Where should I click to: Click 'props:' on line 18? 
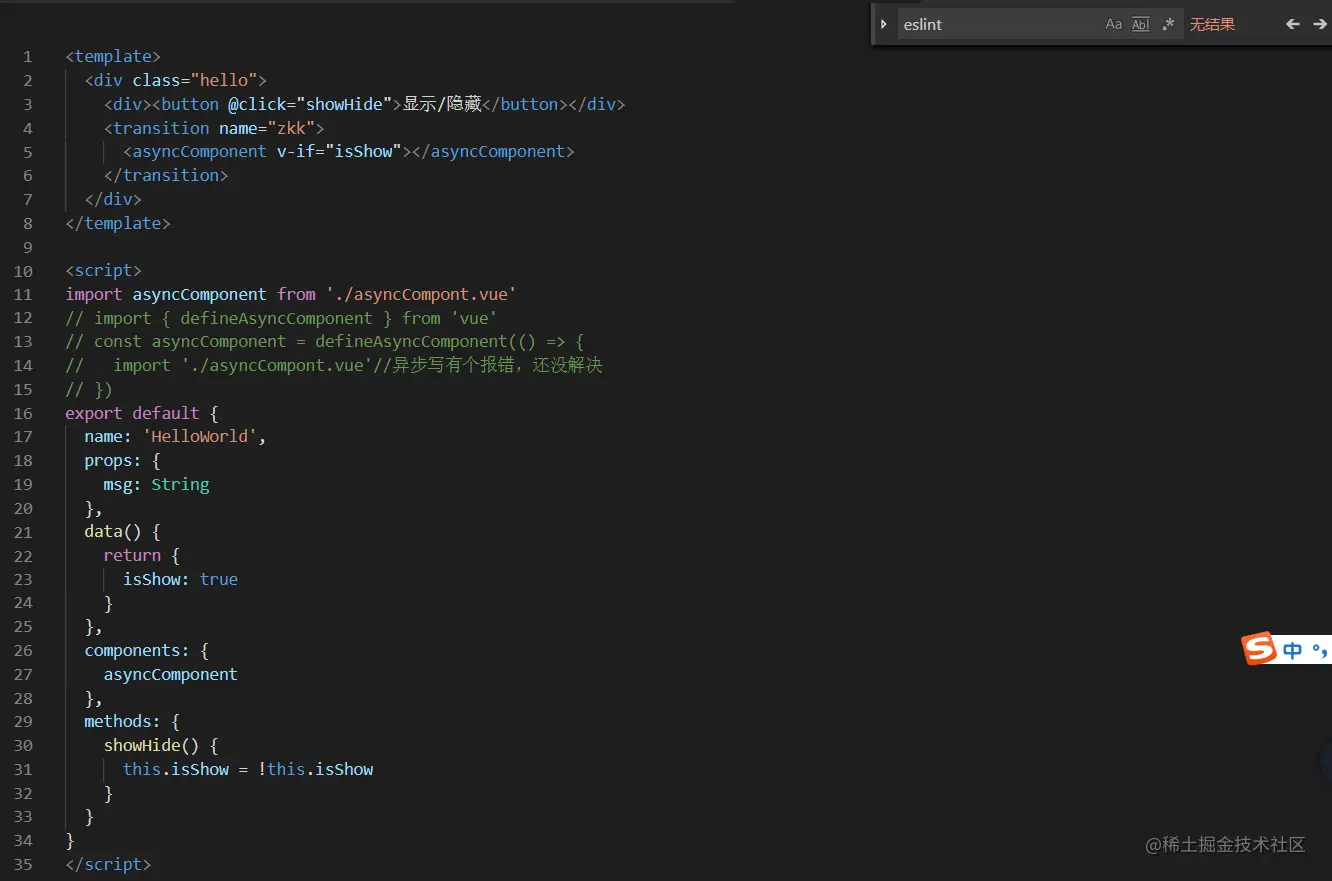[x=113, y=460]
